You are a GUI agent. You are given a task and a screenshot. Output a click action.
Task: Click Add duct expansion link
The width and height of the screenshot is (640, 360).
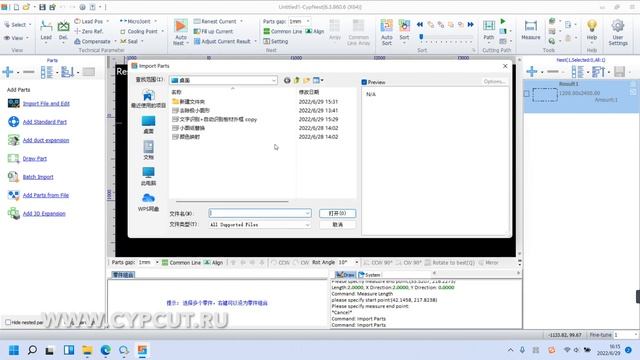pos(46,140)
